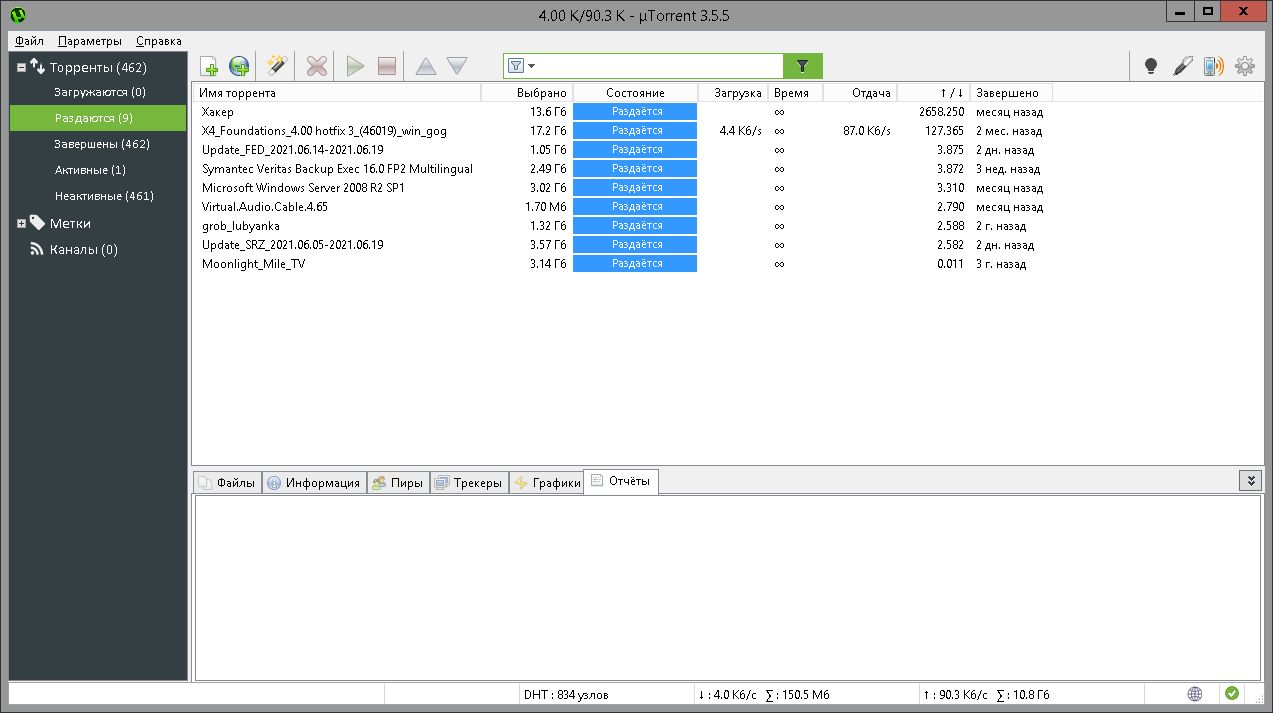1273x713 pixels.
Task: Sort by Завершено column header
Action: tap(1011, 92)
